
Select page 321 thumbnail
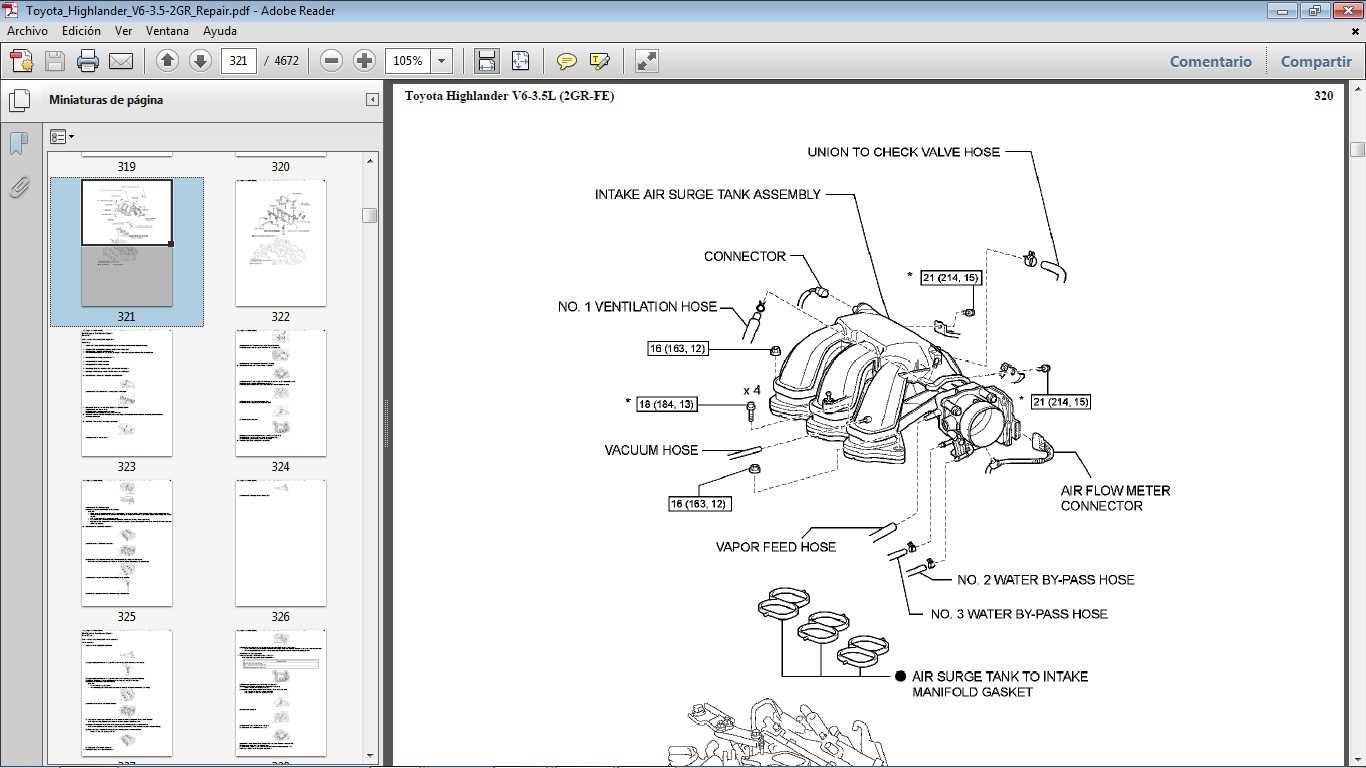pyautogui.click(x=127, y=243)
